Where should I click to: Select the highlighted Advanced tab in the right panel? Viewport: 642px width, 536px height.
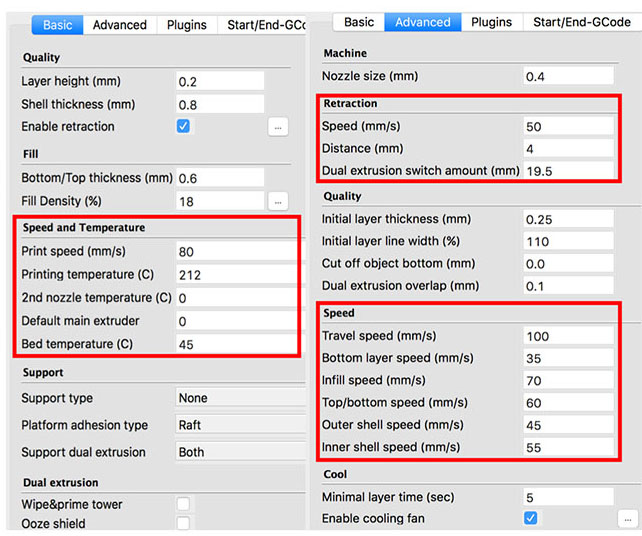(423, 22)
